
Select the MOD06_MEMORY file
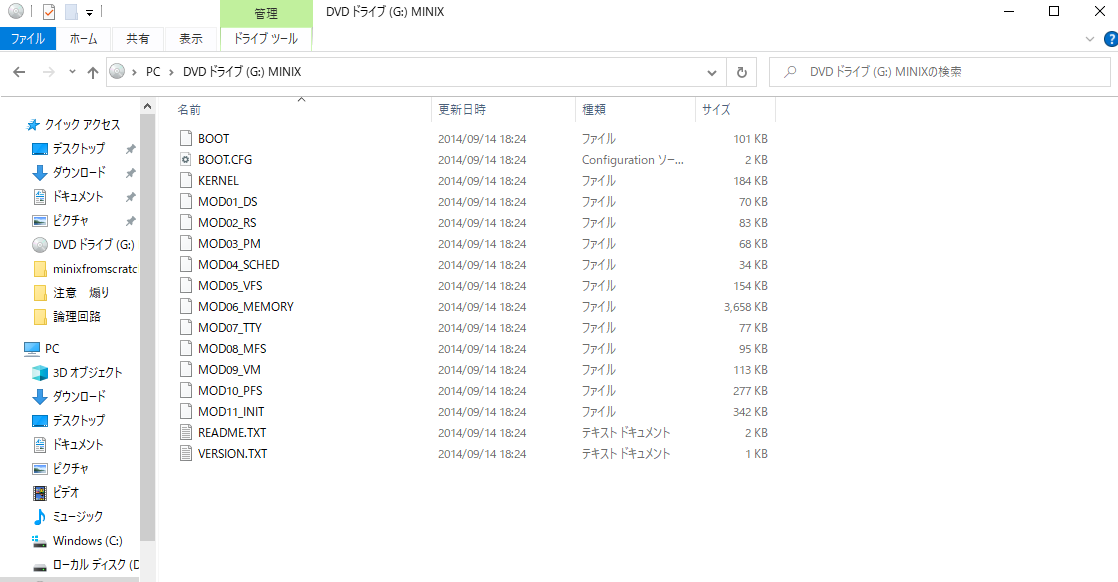coord(245,307)
